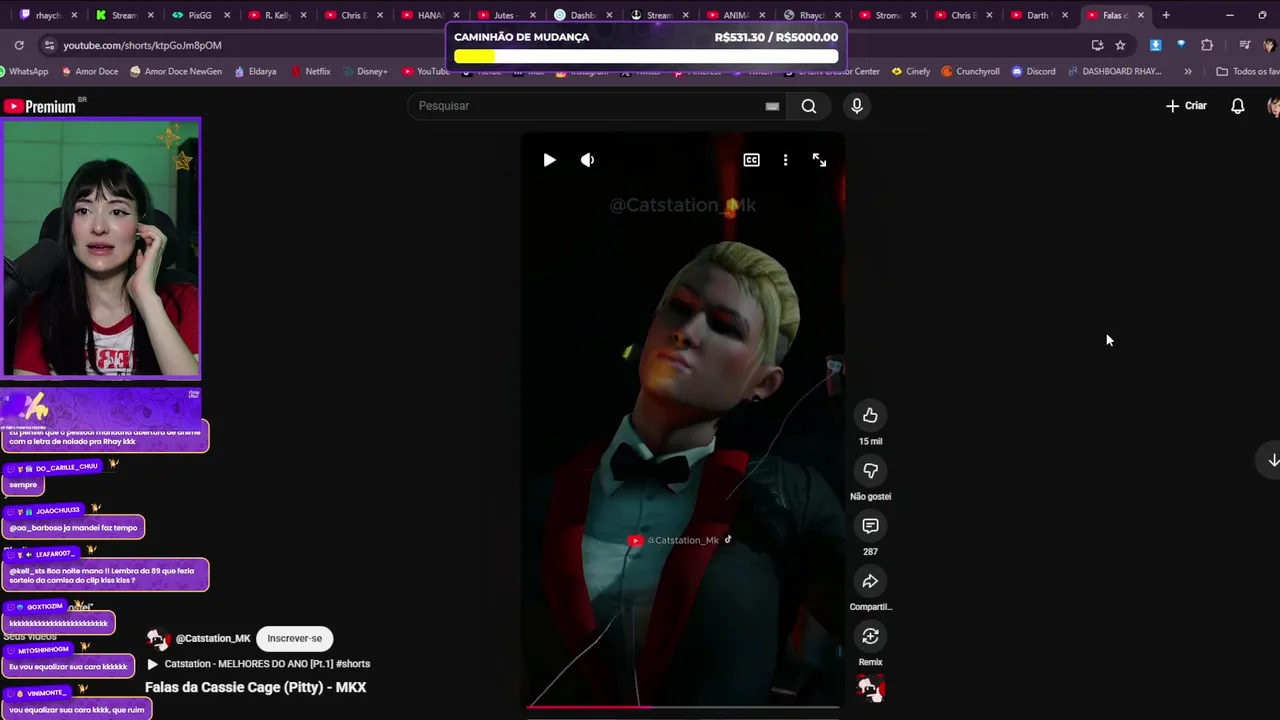Open the Todos os favoritos folder
Viewport: 1280px width, 720px height.
click(x=1247, y=71)
